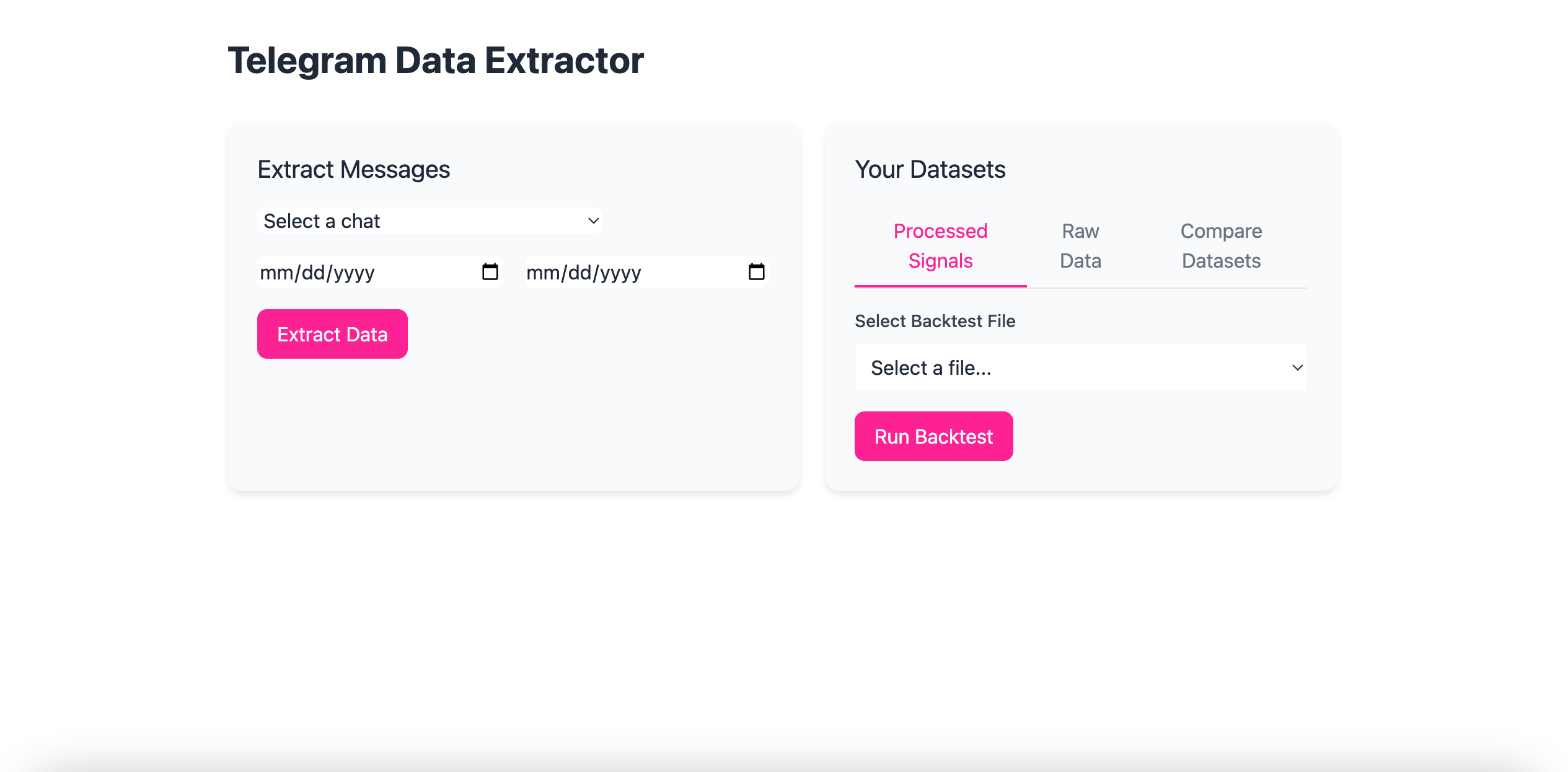The width and height of the screenshot is (1568, 772).
Task: Click the 'Telegram Data Extractor' page title
Action: point(436,61)
